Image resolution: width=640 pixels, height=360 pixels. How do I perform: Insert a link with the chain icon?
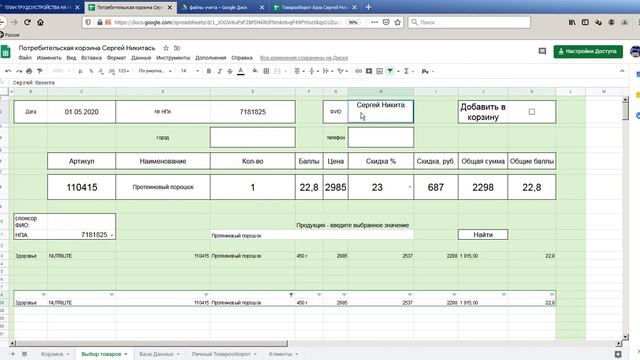(x=358, y=71)
